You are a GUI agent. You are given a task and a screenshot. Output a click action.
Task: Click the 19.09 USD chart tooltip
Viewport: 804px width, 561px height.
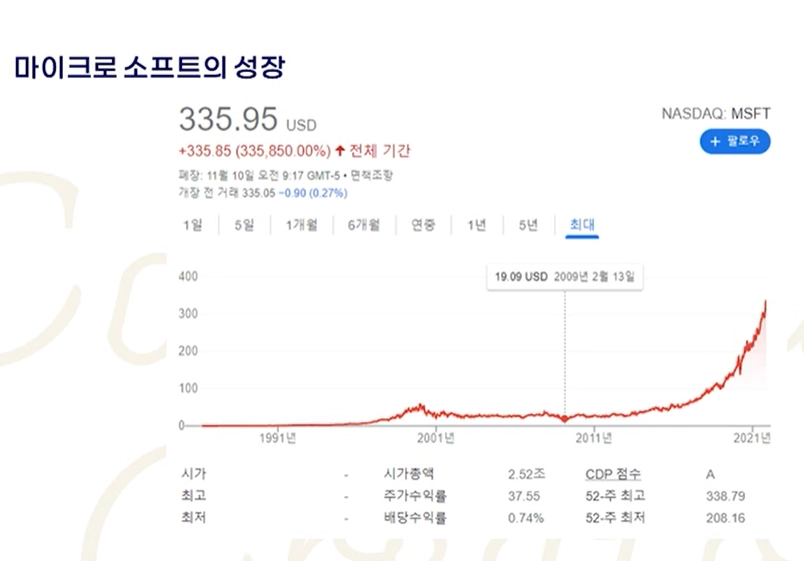[565, 277]
